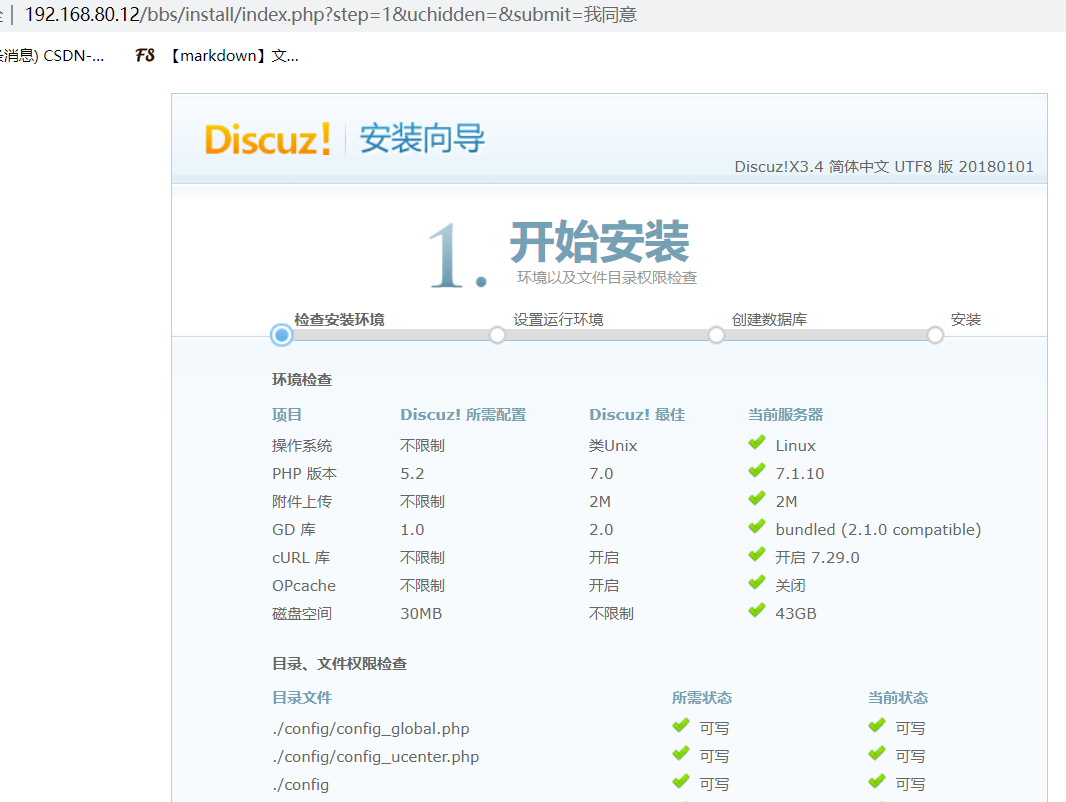
Task: Click the 检查安装环境 step circle
Action: [x=281, y=335]
